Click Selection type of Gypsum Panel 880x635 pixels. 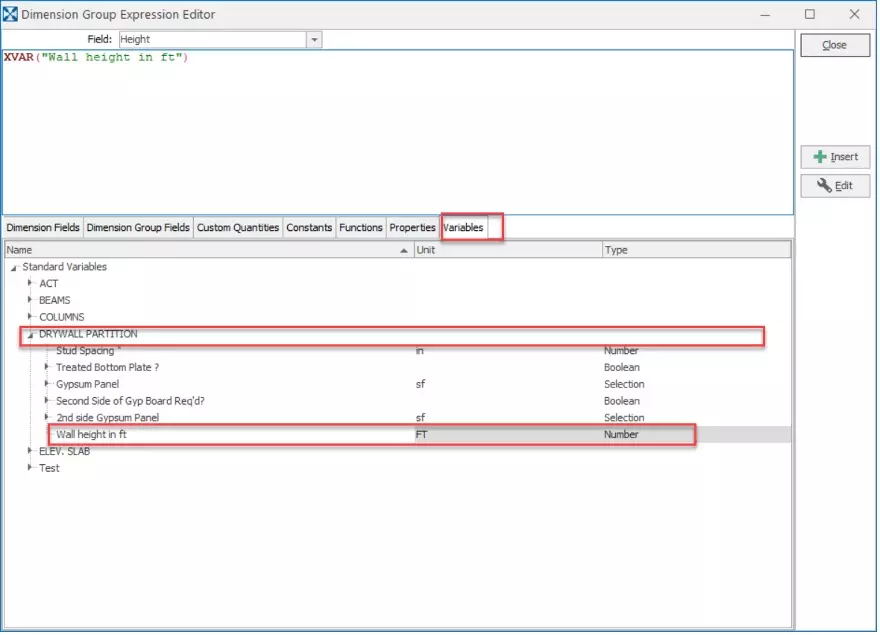624,385
